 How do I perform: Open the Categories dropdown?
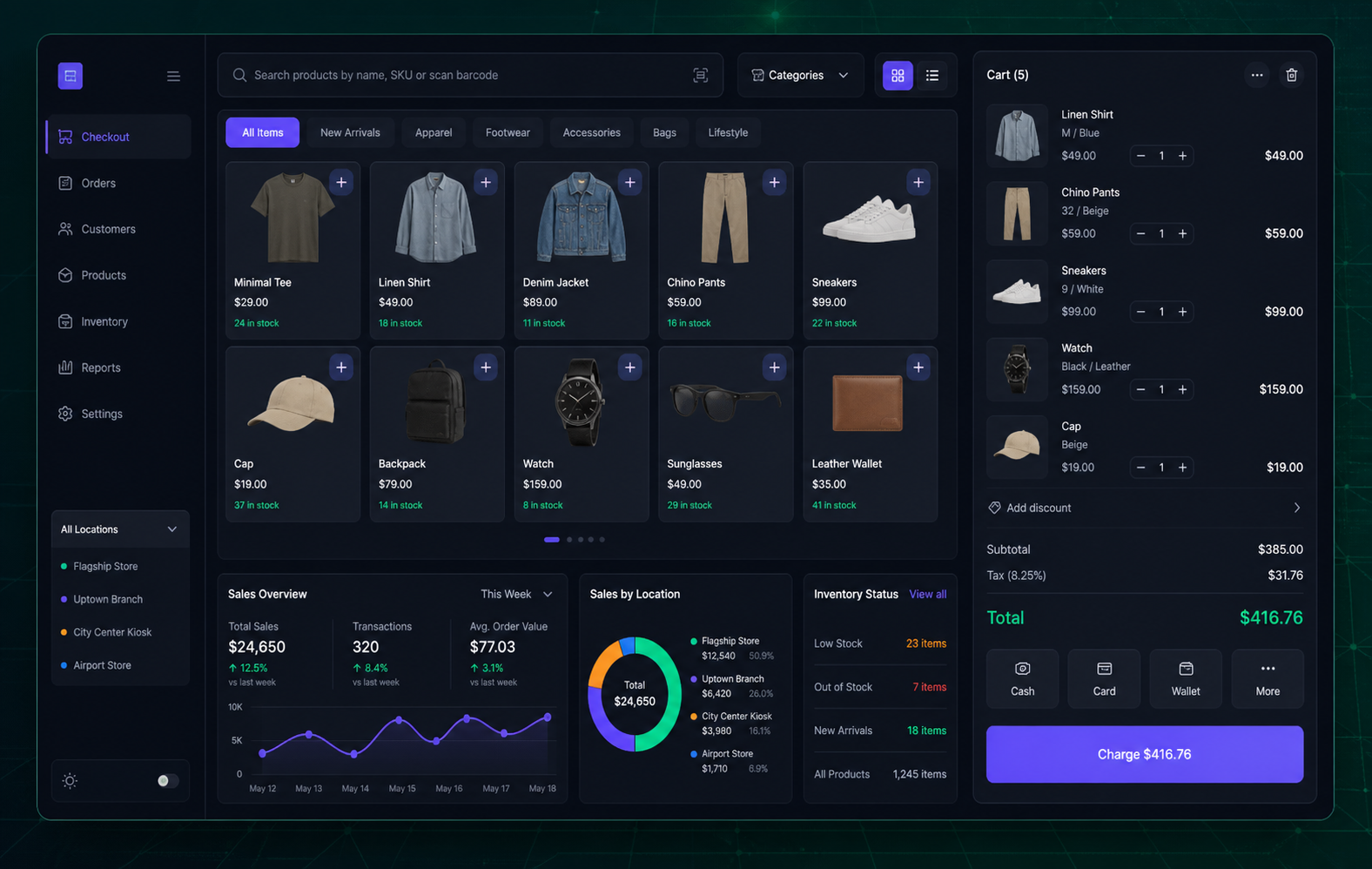[x=800, y=75]
